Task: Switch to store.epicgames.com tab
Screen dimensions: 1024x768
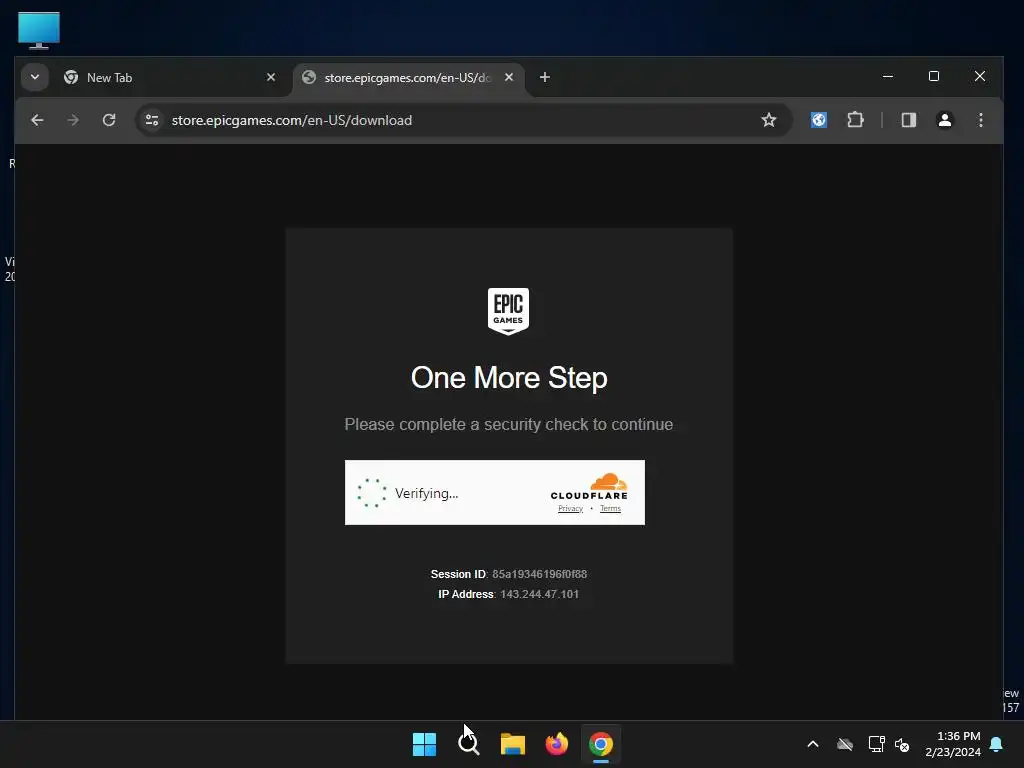Action: (x=408, y=78)
